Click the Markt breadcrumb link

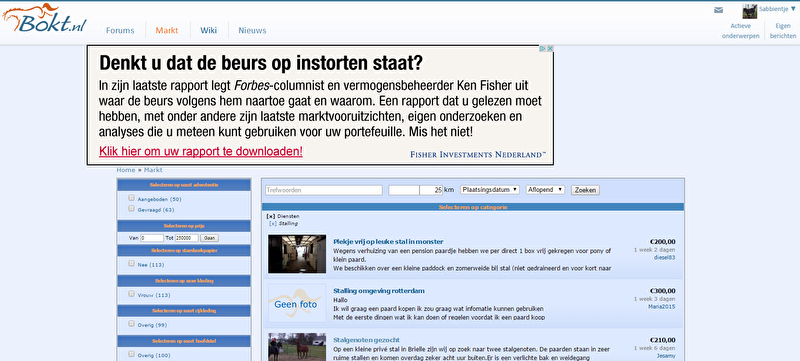click(x=153, y=170)
